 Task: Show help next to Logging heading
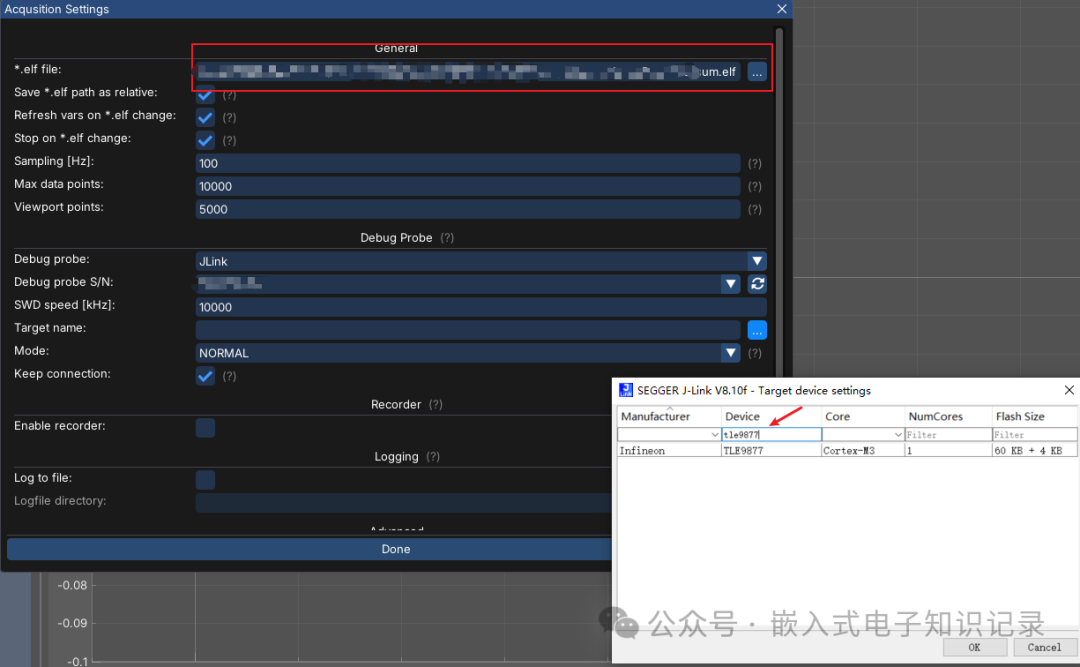click(x=433, y=457)
